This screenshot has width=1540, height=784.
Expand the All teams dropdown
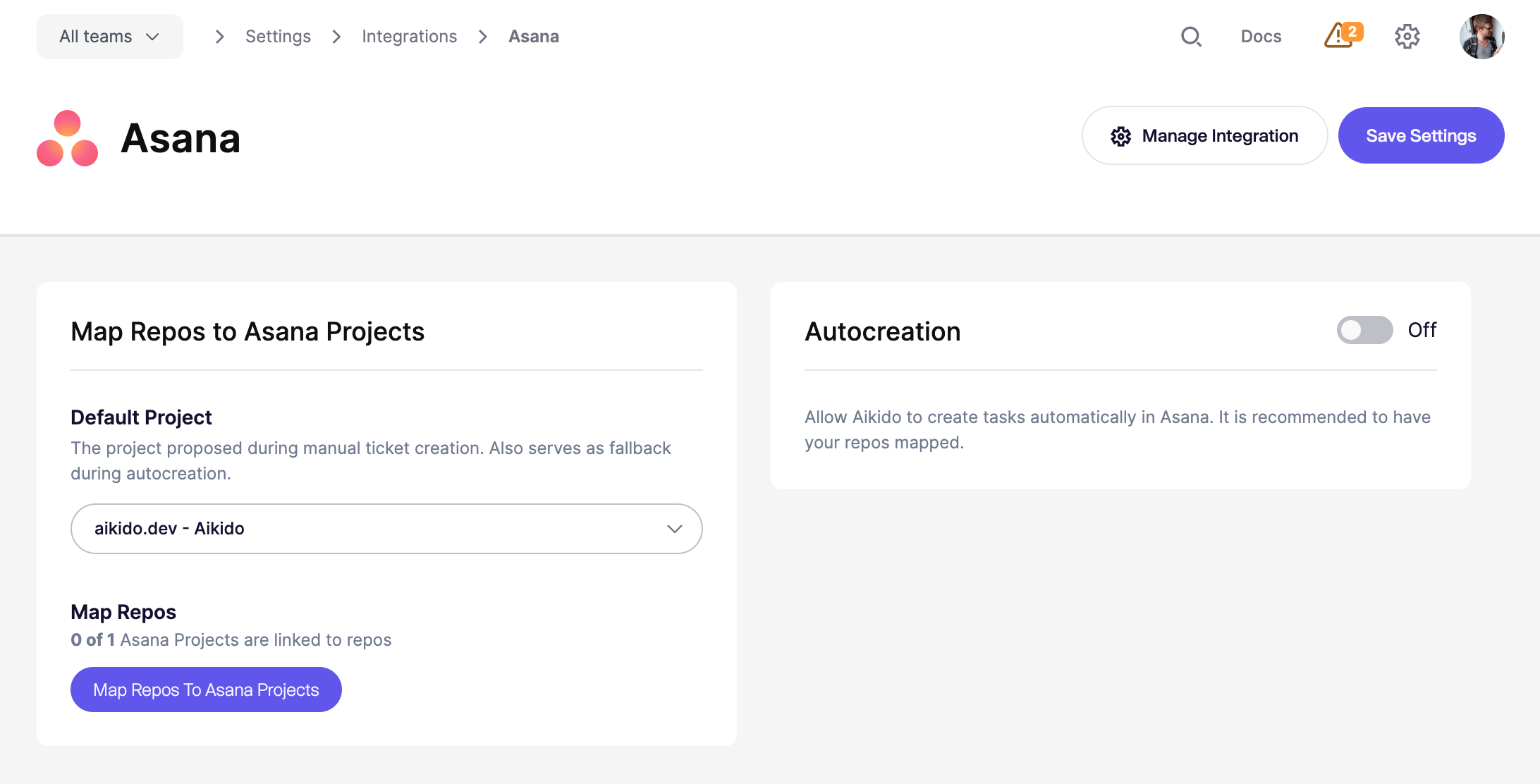tap(110, 37)
